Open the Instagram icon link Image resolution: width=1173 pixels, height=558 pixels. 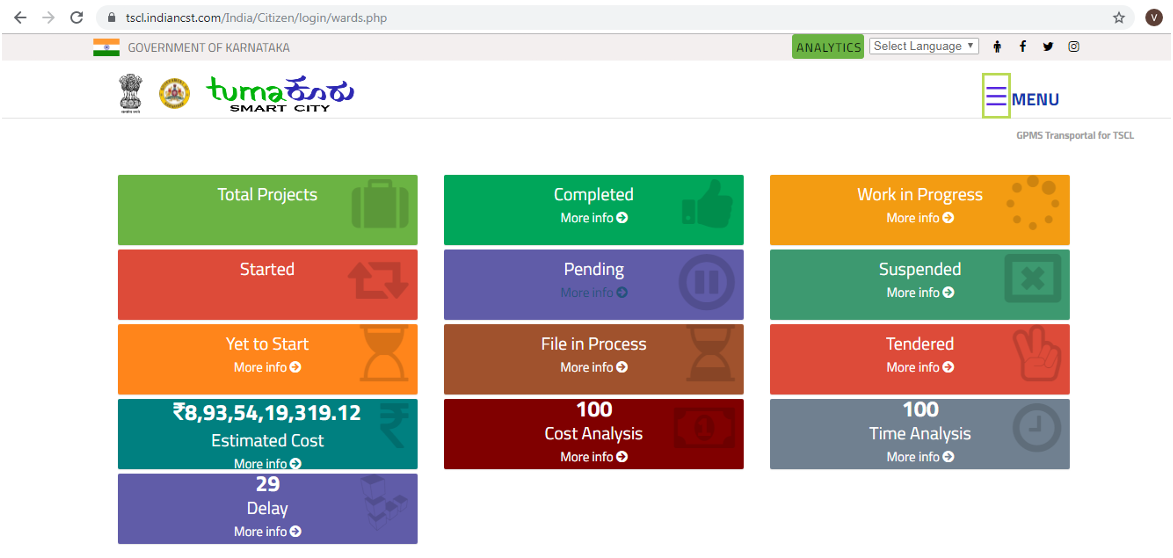(x=1073, y=47)
